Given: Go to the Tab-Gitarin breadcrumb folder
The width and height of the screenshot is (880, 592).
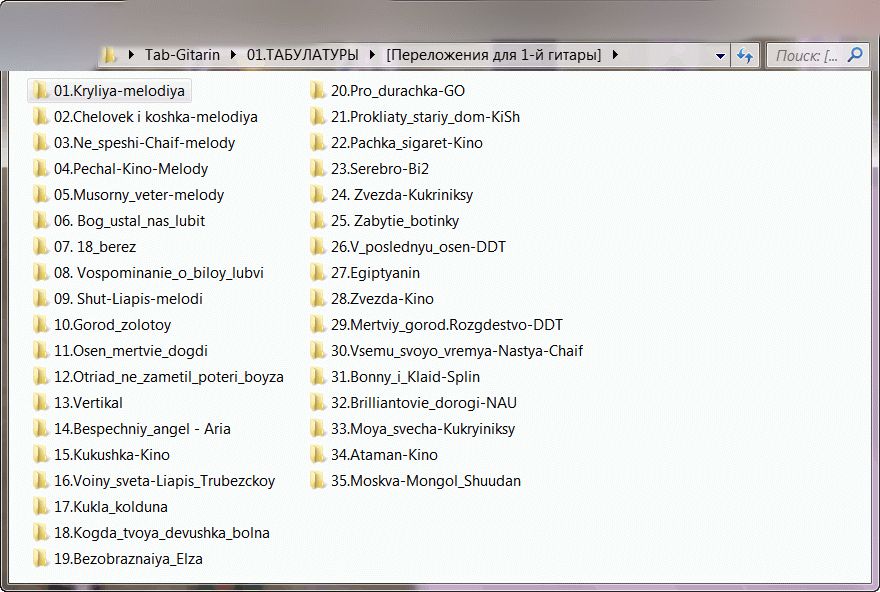Looking at the screenshot, I should [182, 56].
